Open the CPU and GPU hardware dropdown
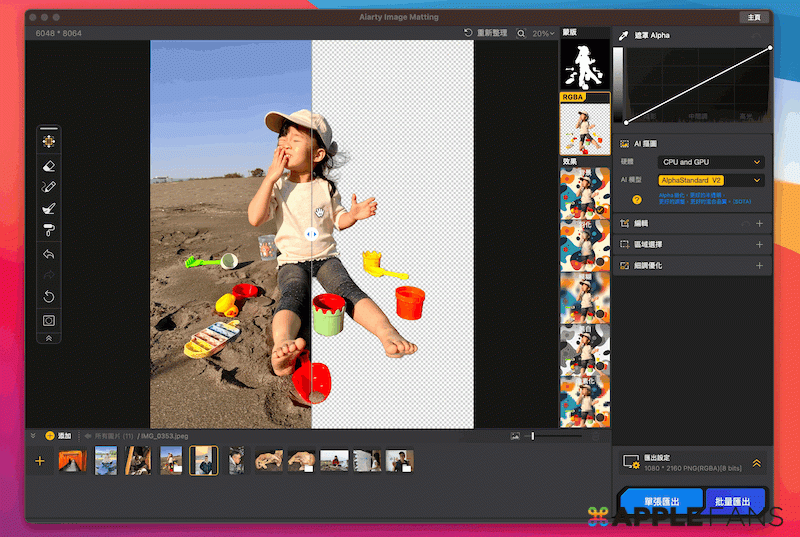This screenshot has width=800, height=537. (711, 161)
